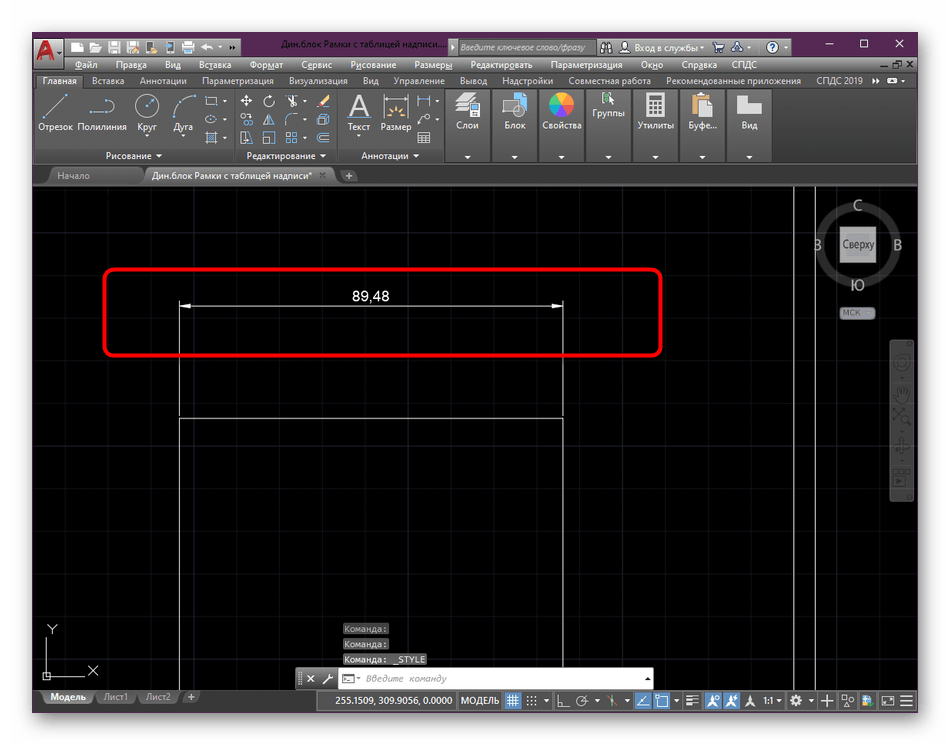This screenshot has height=745, width=950.
Task: Toggle object snap in status bar
Action: point(662,701)
